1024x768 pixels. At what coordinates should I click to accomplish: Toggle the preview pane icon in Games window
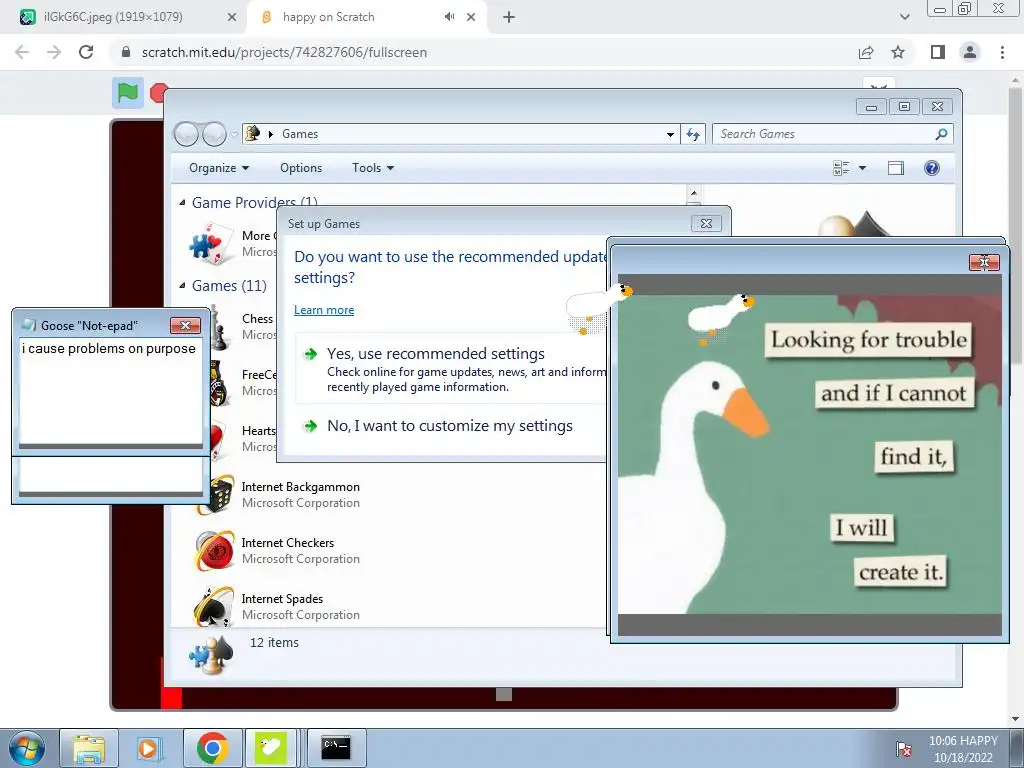(x=896, y=168)
